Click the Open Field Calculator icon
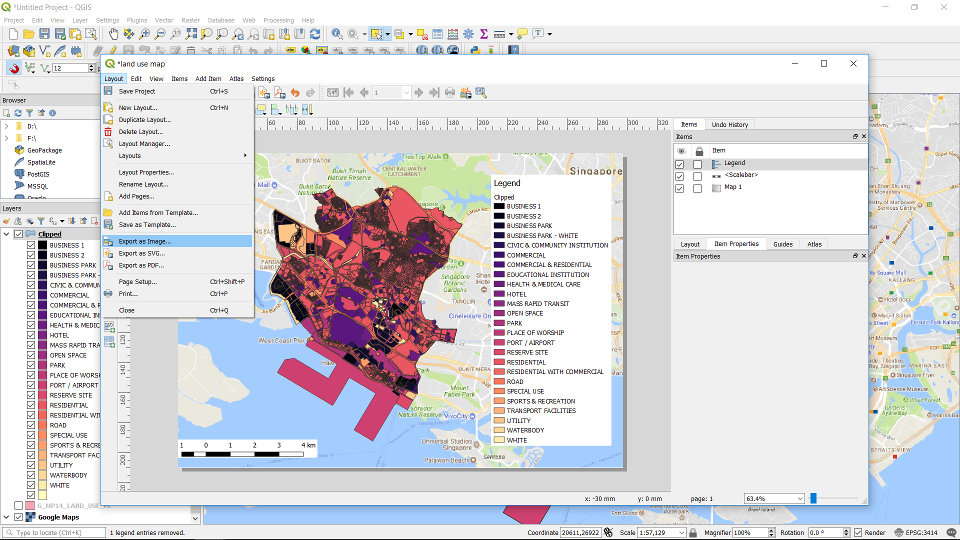960x540 pixels. click(452, 34)
